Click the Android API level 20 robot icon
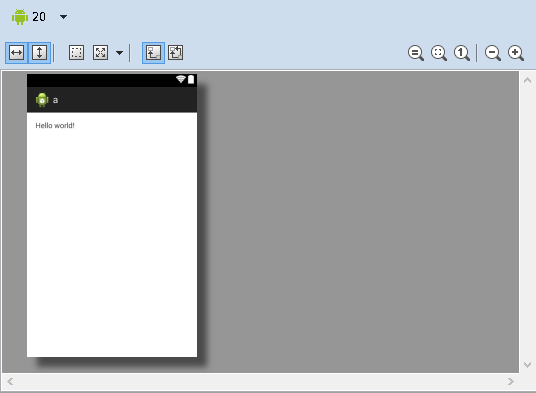Image resolution: width=536 pixels, height=393 pixels. 20,17
